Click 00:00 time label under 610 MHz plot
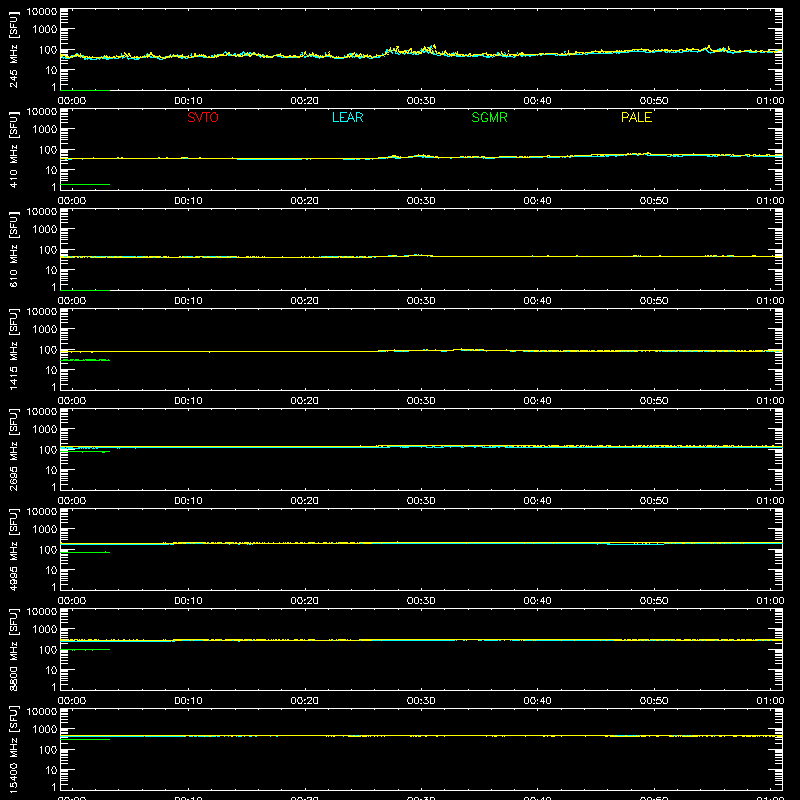800x800 pixels. (x=72, y=301)
